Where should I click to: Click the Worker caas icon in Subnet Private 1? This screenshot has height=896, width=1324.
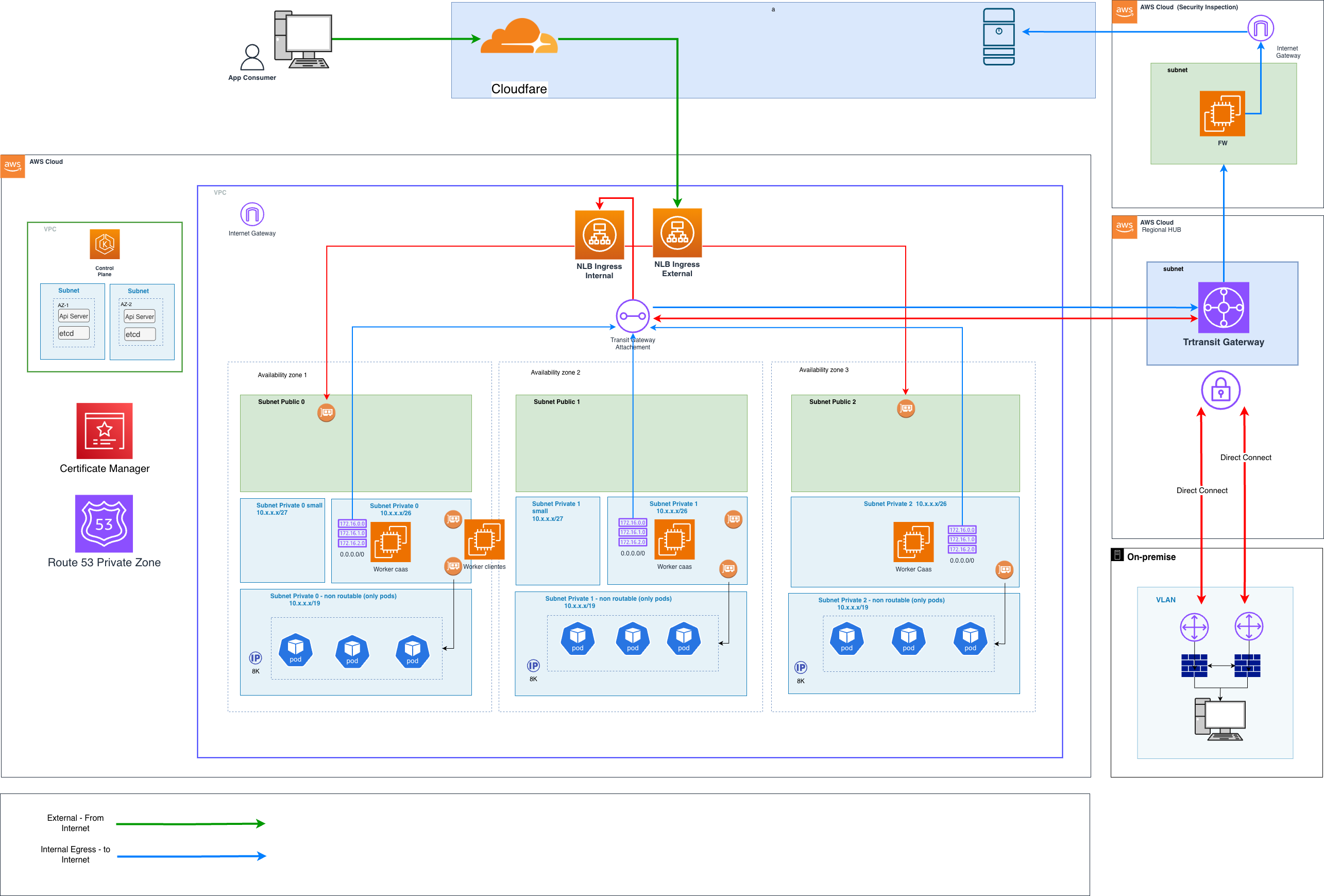coord(674,539)
